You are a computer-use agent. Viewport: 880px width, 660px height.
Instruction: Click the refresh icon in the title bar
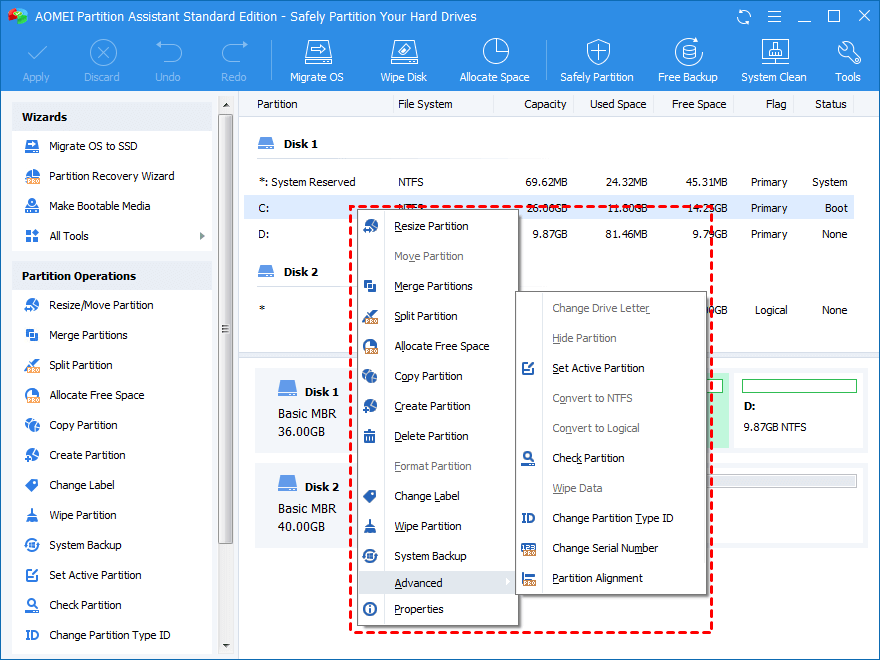point(744,17)
